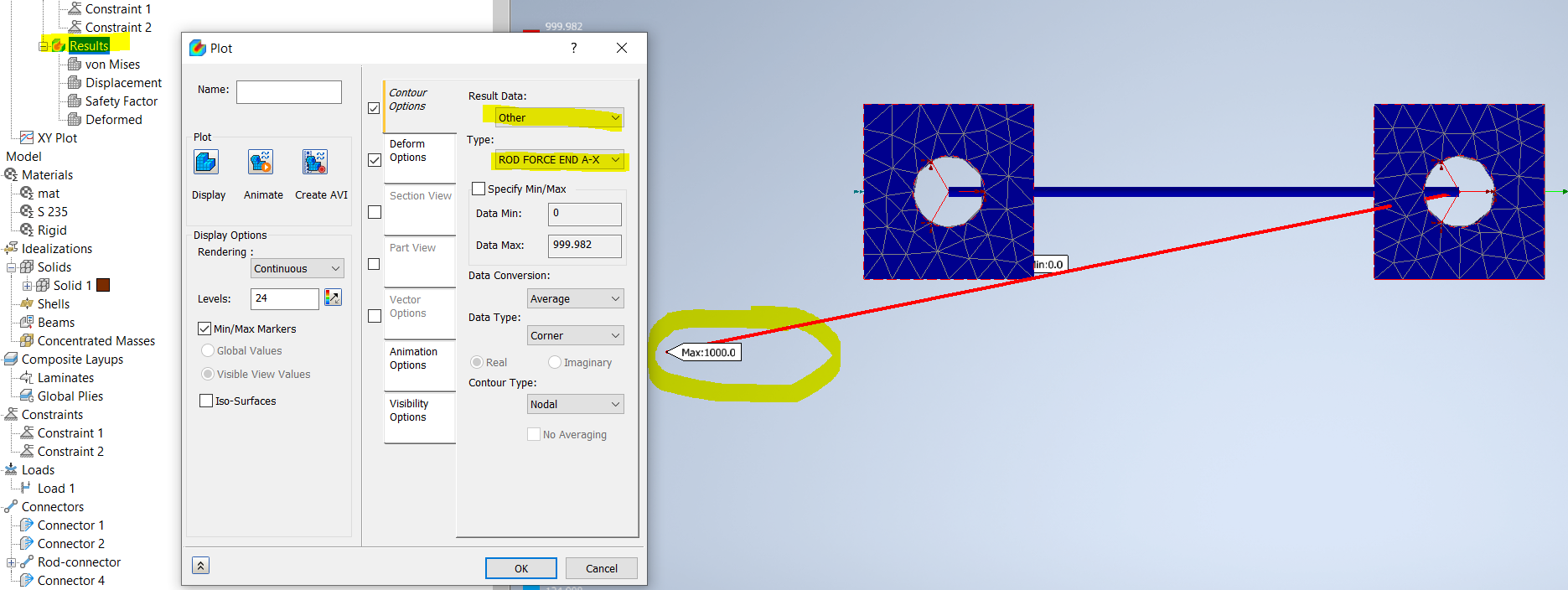The width and height of the screenshot is (1568, 590).
Task: Click the Connectors node icon
Action: [x=11, y=506]
